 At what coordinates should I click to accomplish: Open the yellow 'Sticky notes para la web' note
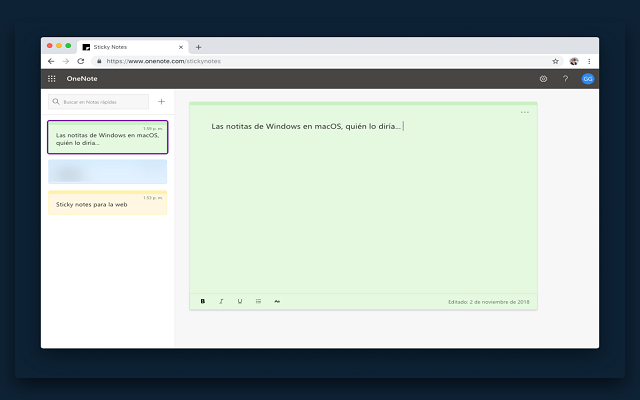point(107,203)
